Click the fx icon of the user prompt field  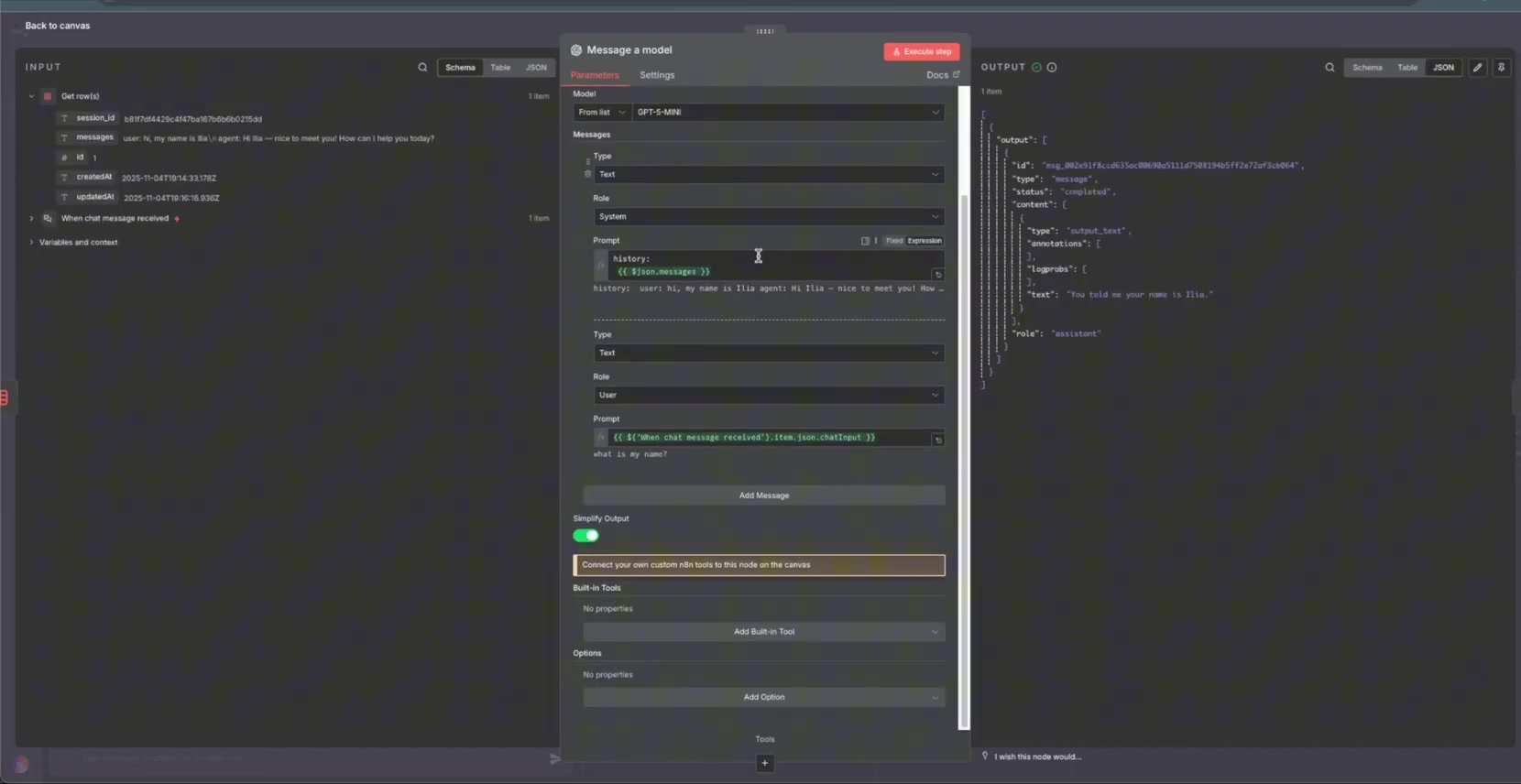[601, 438]
